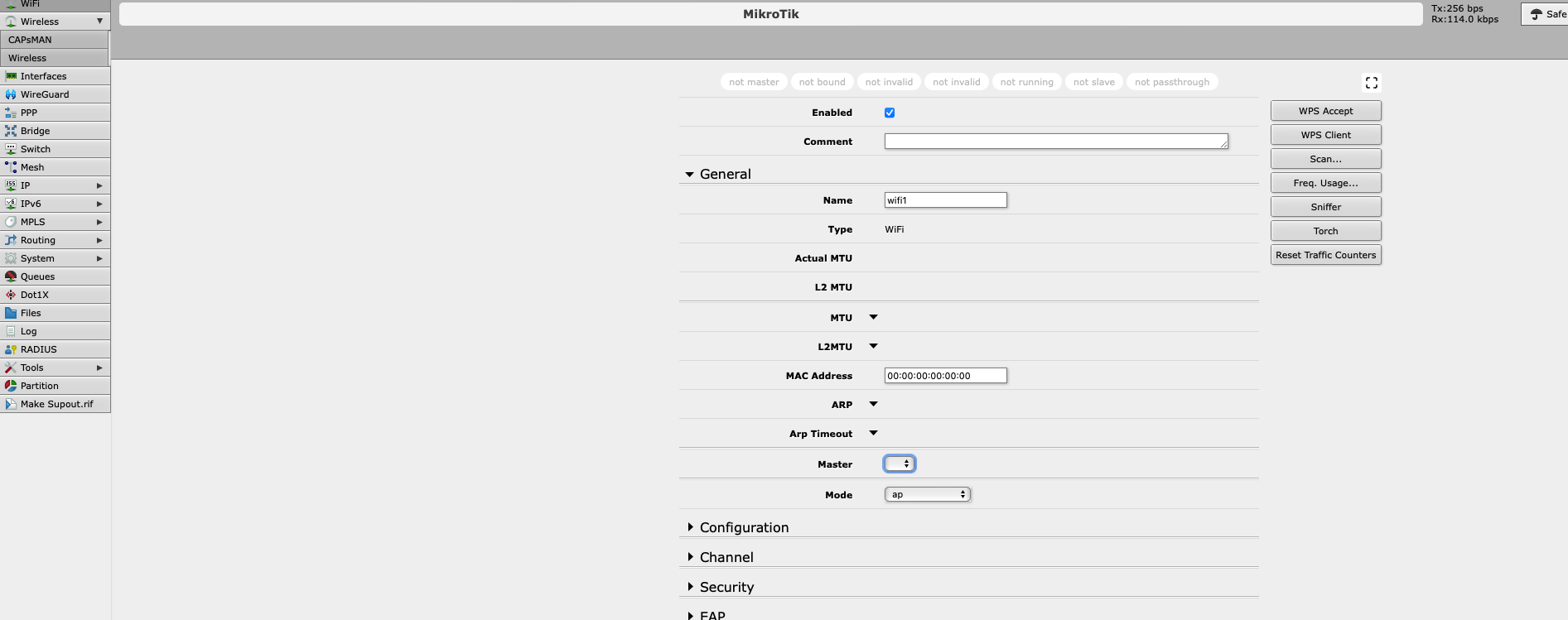Click the Freq. Usage... button
Screen dimensions: 1568x620
(x=1325, y=183)
